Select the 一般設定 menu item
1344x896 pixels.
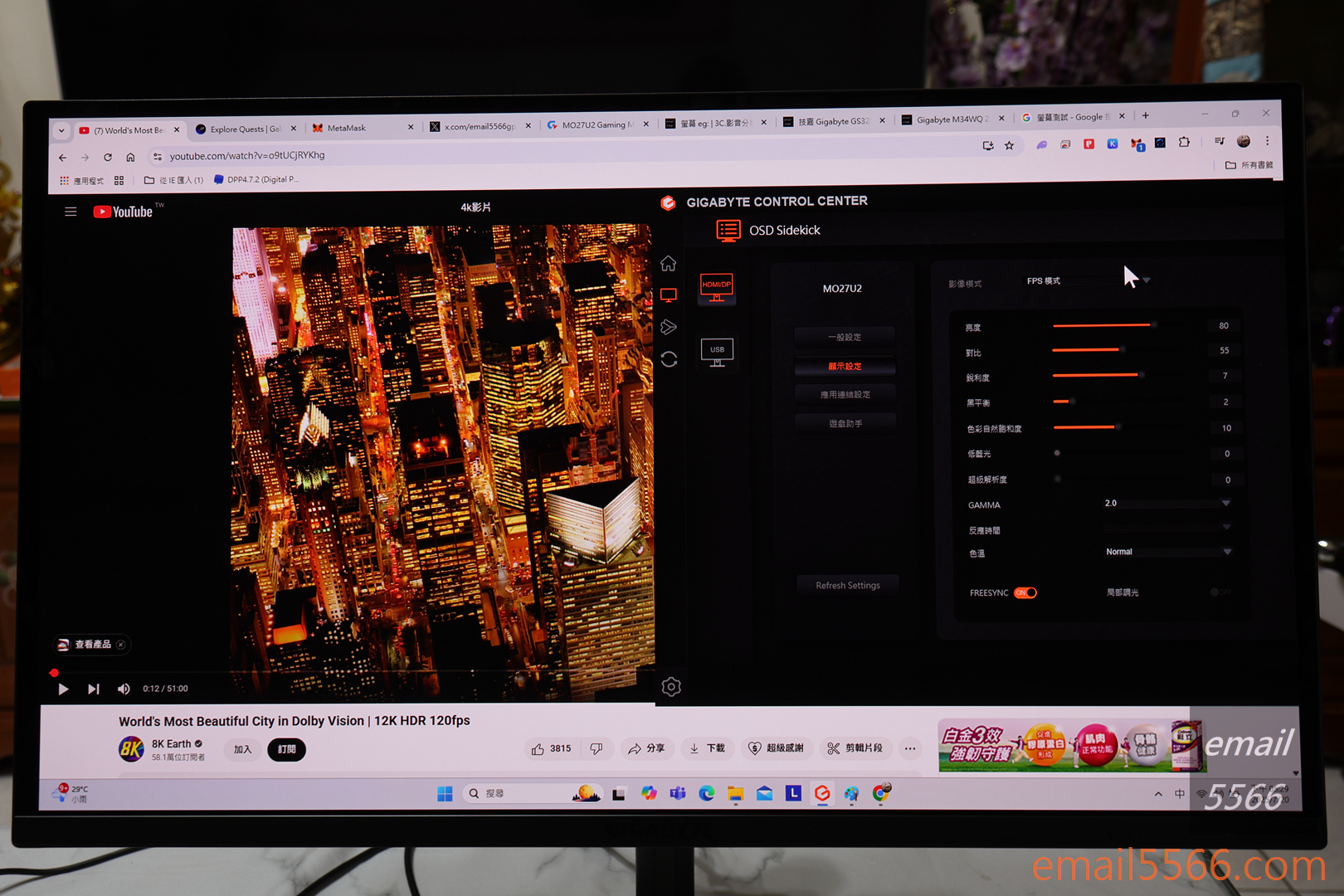click(x=845, y=337)
